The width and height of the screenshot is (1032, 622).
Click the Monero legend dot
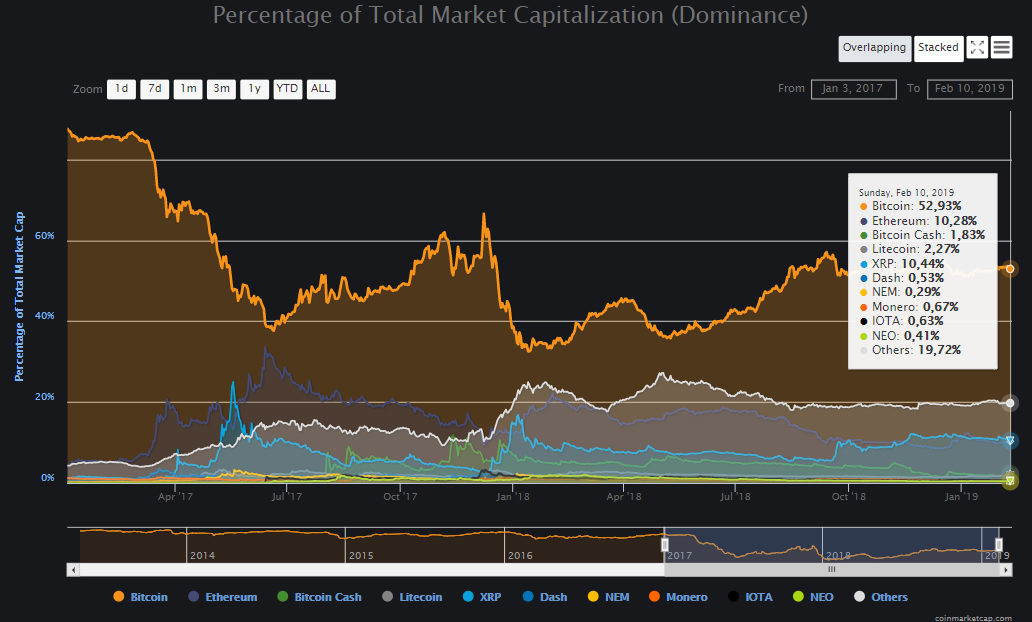pyautogui.click(x=655, y=597)
